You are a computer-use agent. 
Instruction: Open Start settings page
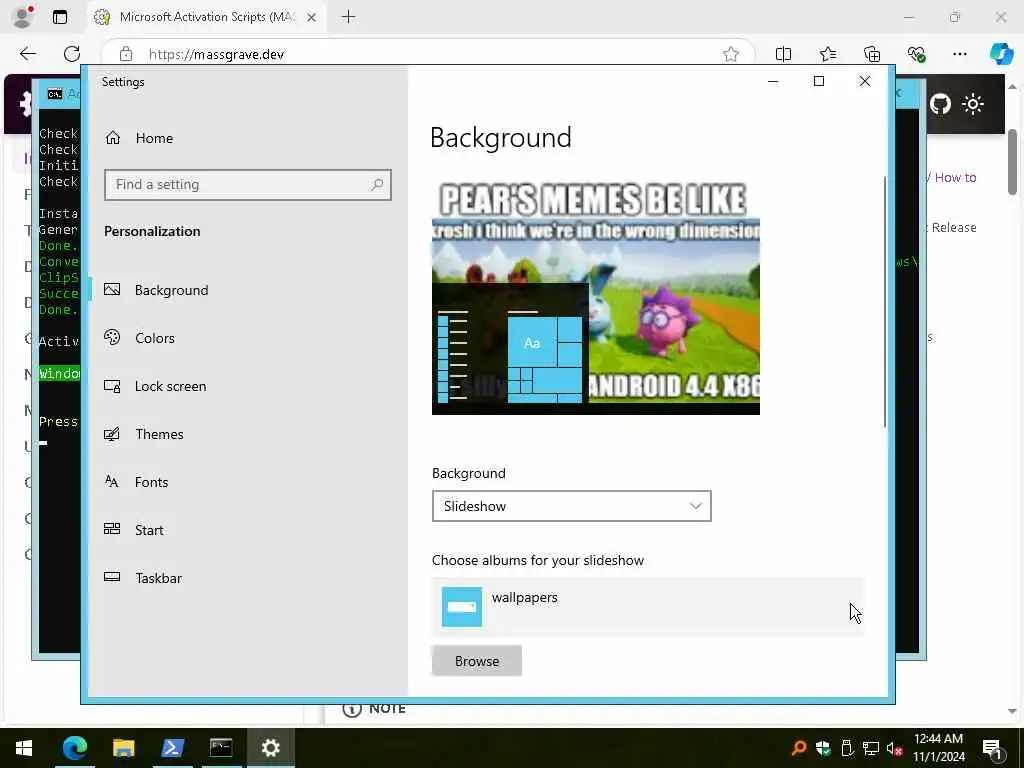(134, 530)
